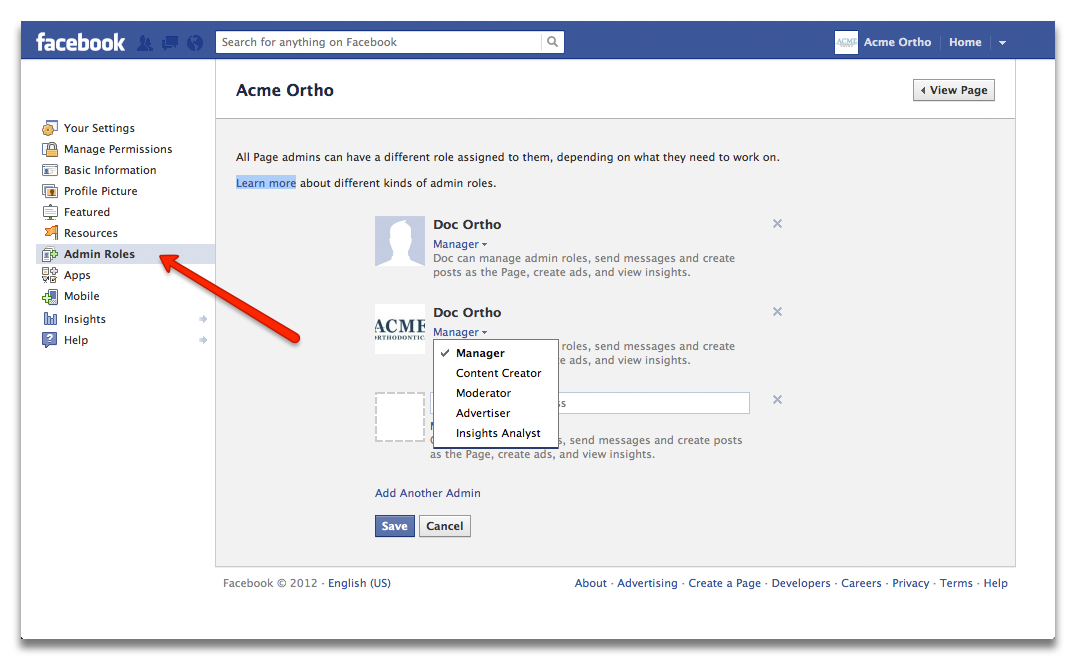Click the Manage Permissions lock icon
Screen dimensions: 1075x662
coord(49,149)
